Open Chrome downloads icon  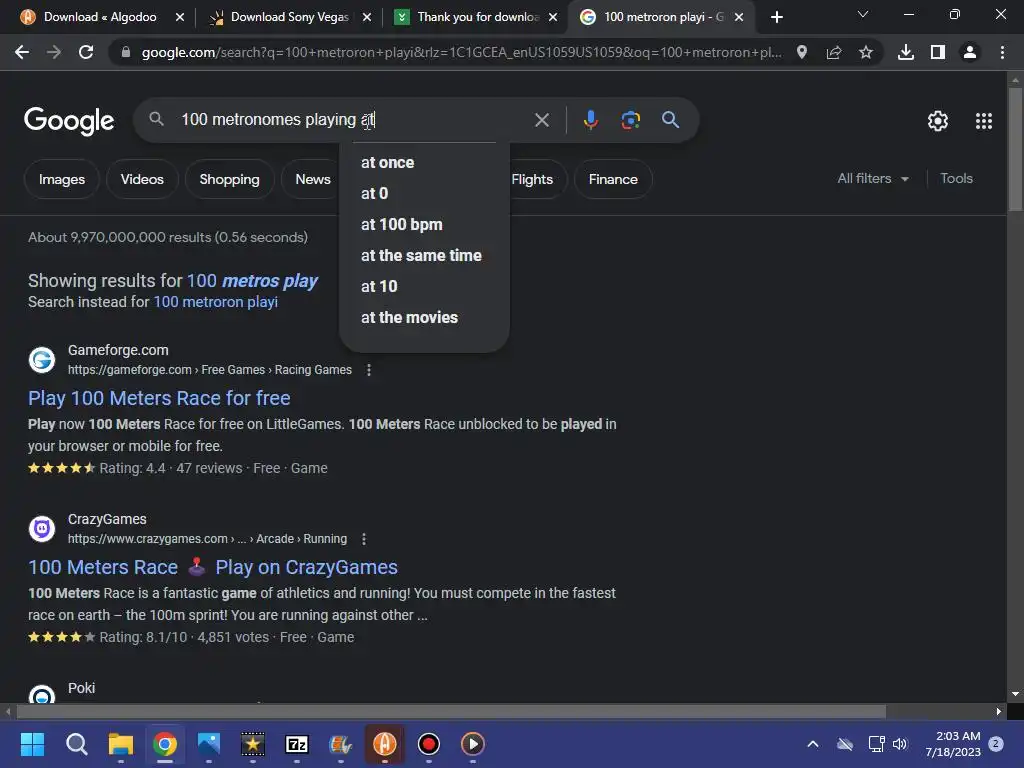906,52
